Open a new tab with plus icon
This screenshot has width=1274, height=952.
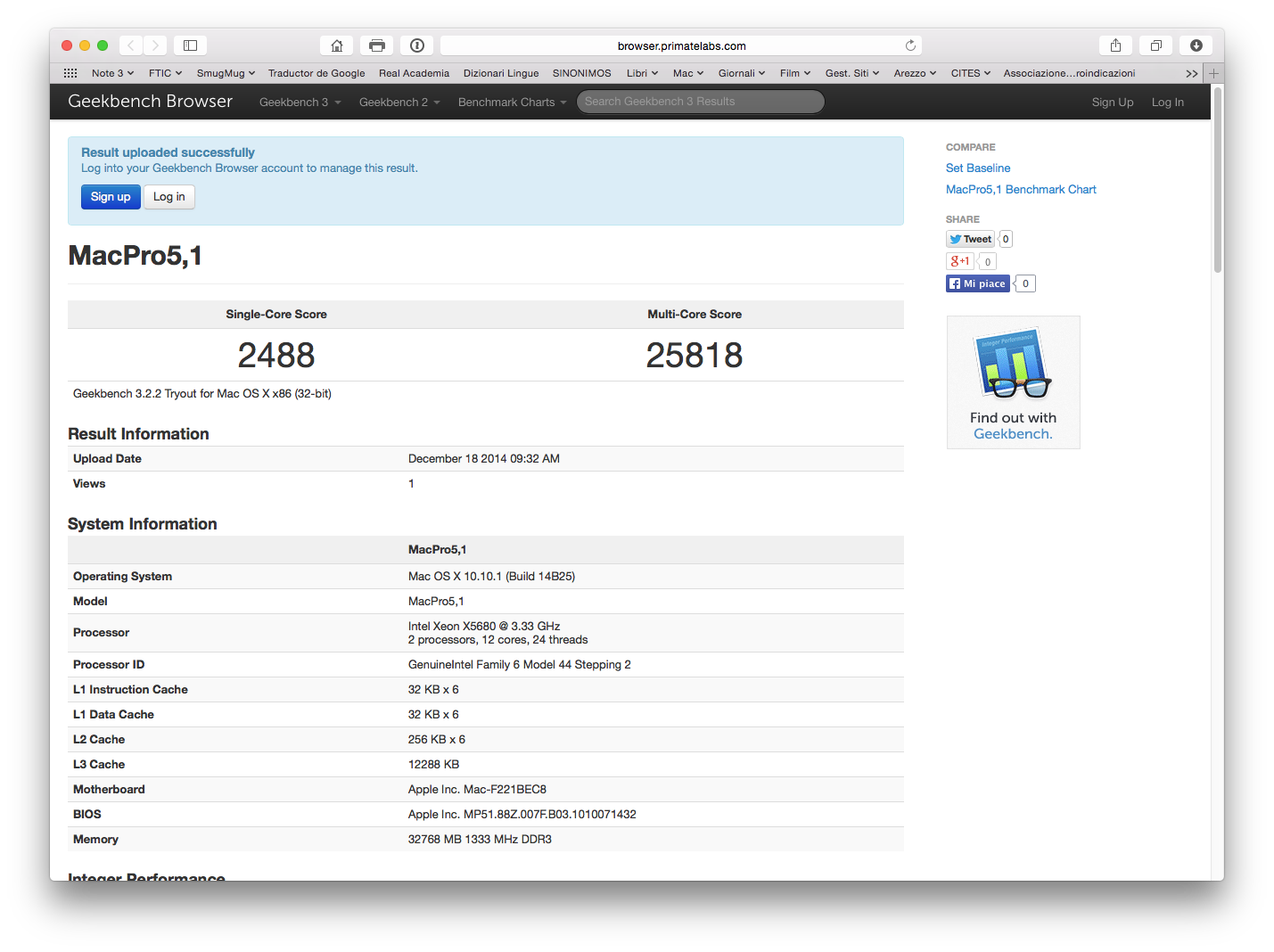(x=1213, y=73)
